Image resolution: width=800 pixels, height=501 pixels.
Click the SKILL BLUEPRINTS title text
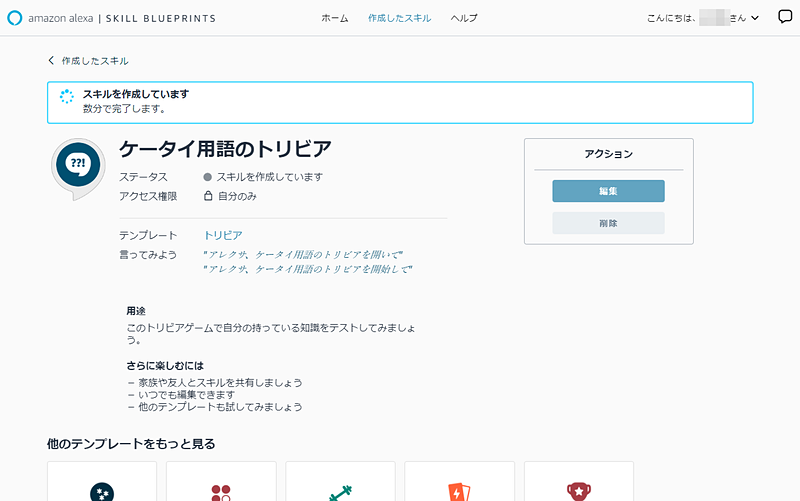tap(161, 18)
